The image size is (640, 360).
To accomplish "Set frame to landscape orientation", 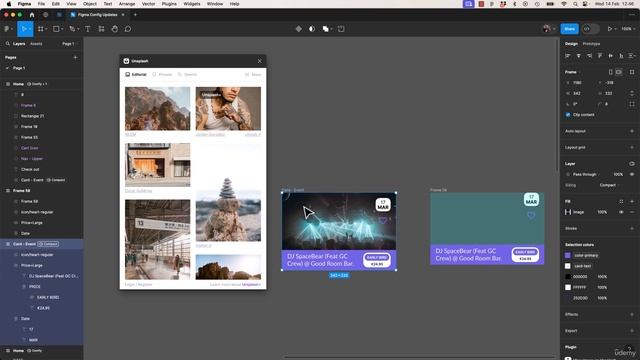I will pyautogui.click(x=619, y=72).
